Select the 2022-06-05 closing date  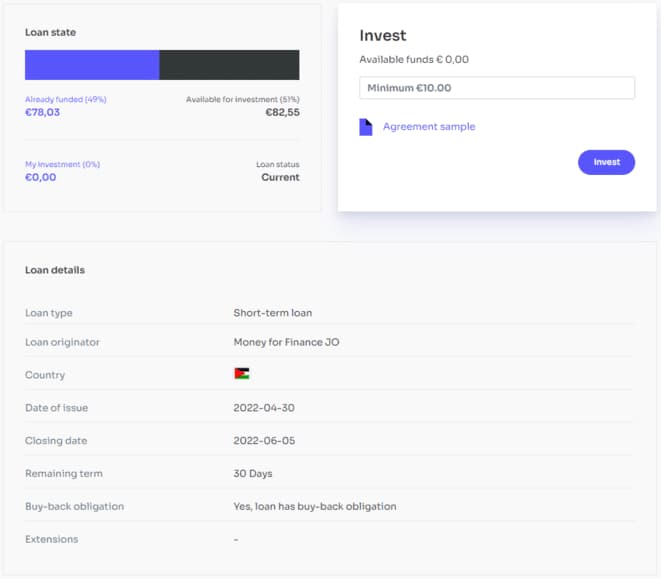pos(264,441)
